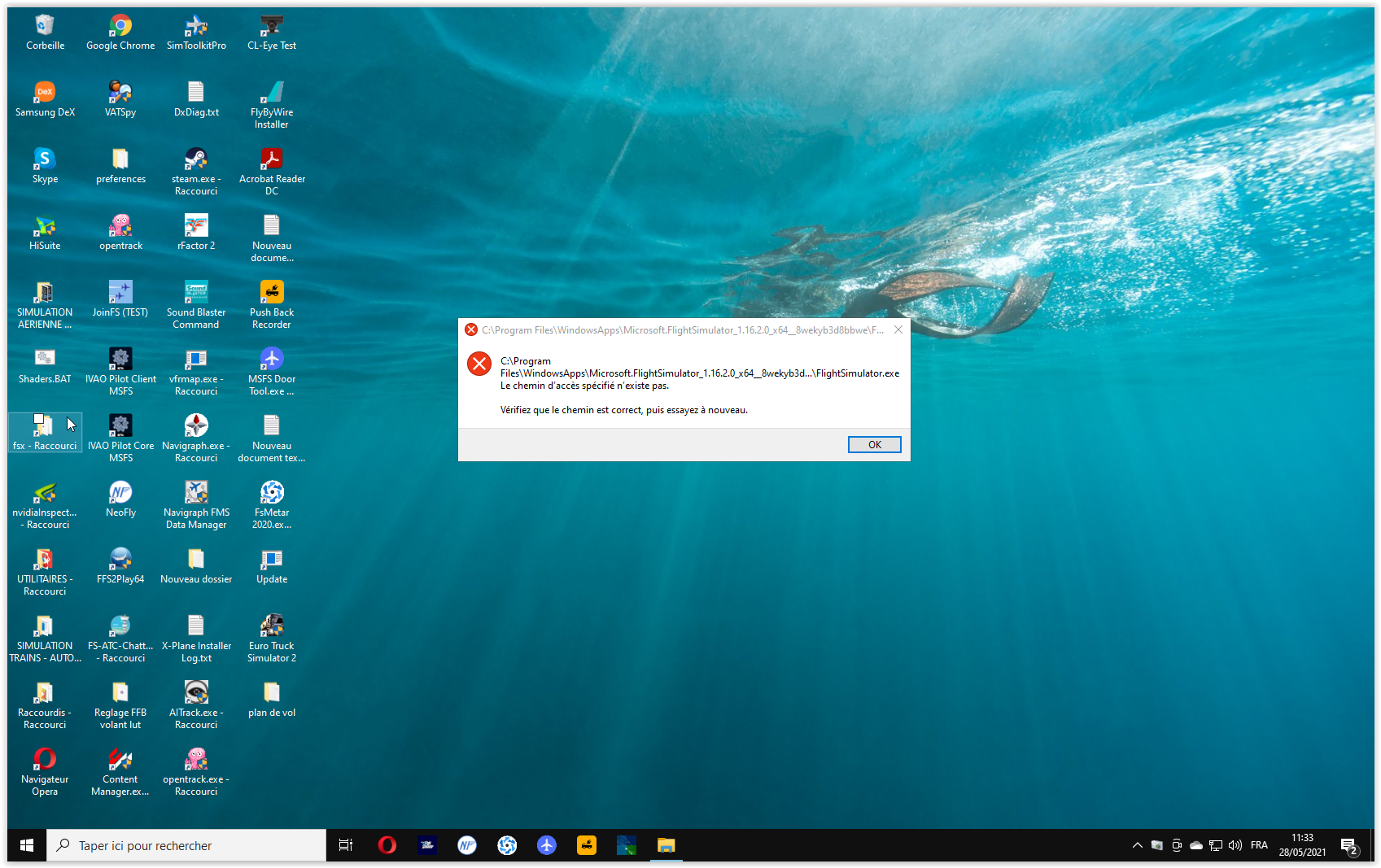1381x868 pixels.
Task: Select the AITrack.exe shortcut icon
Action: pos(196,705)
